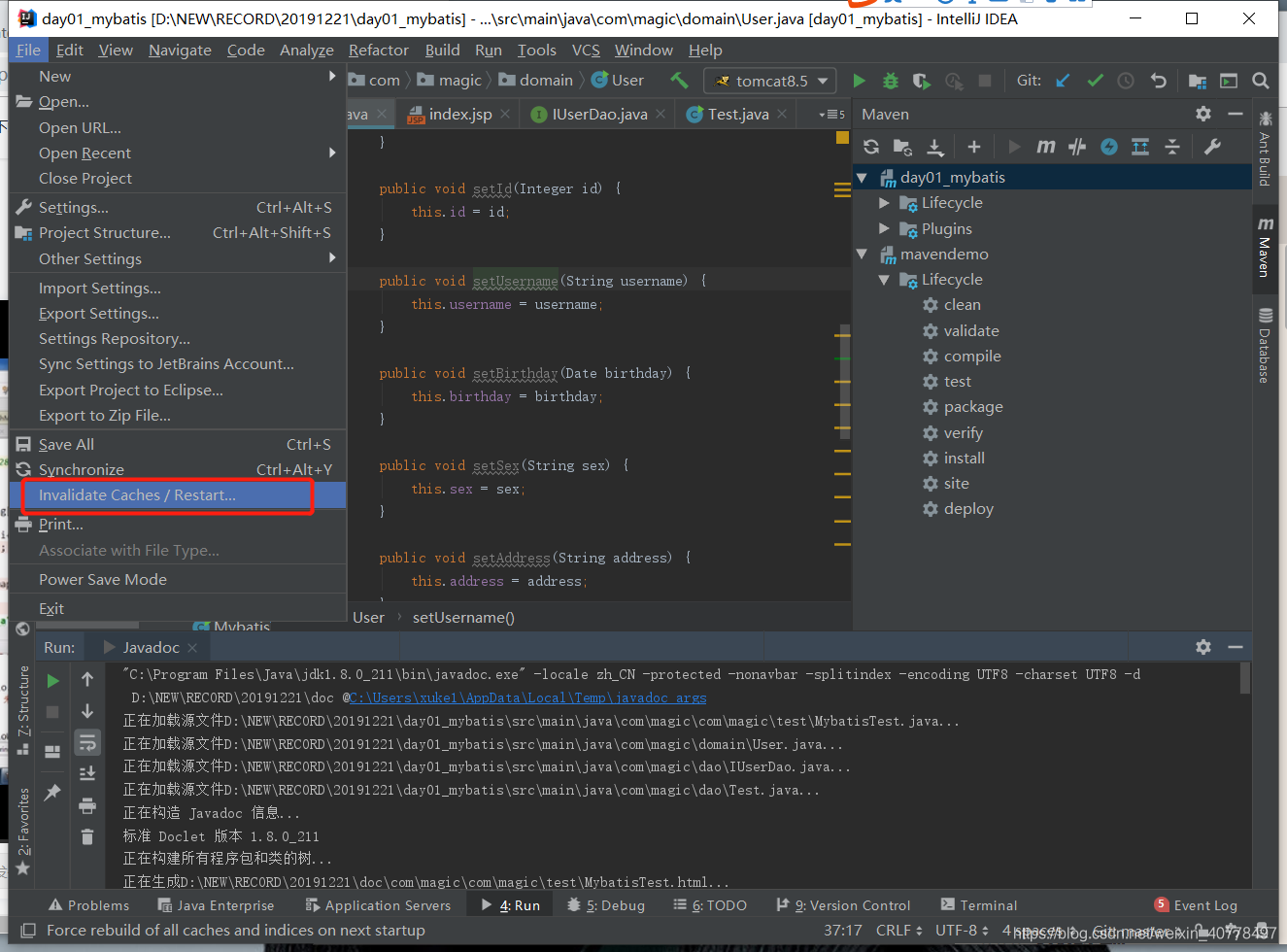Switch to the IUserDao.java editor tab
The width and height of the screenshot is (1287, 952).
click(x=599, y=115)
